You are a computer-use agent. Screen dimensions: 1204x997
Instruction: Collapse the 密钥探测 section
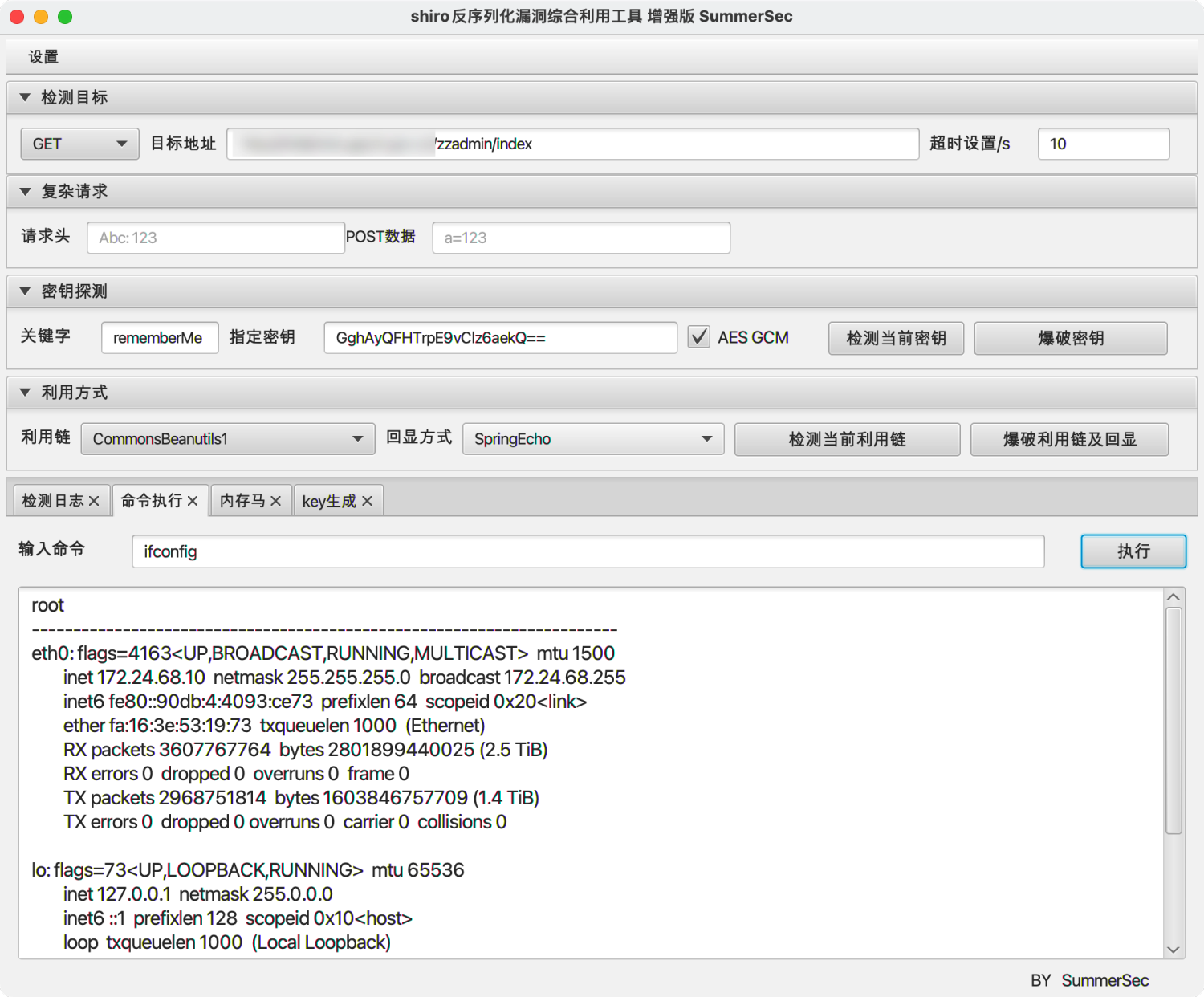25,291
